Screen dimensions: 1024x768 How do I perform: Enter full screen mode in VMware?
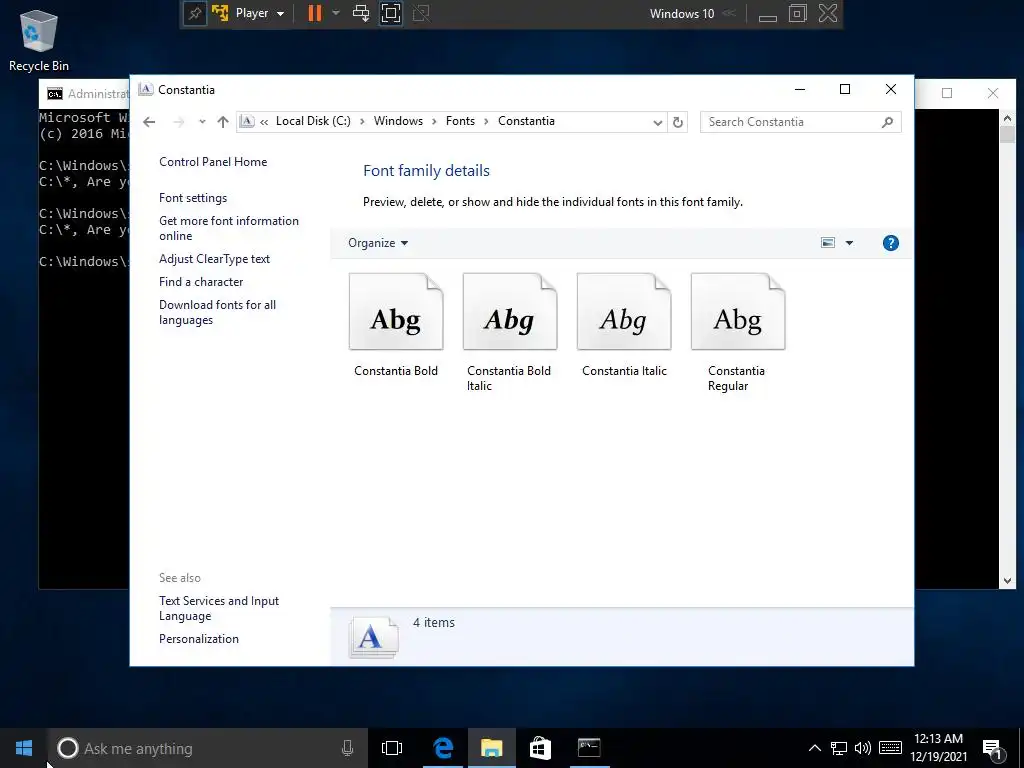pyautogui.click(x=391, y=13)
